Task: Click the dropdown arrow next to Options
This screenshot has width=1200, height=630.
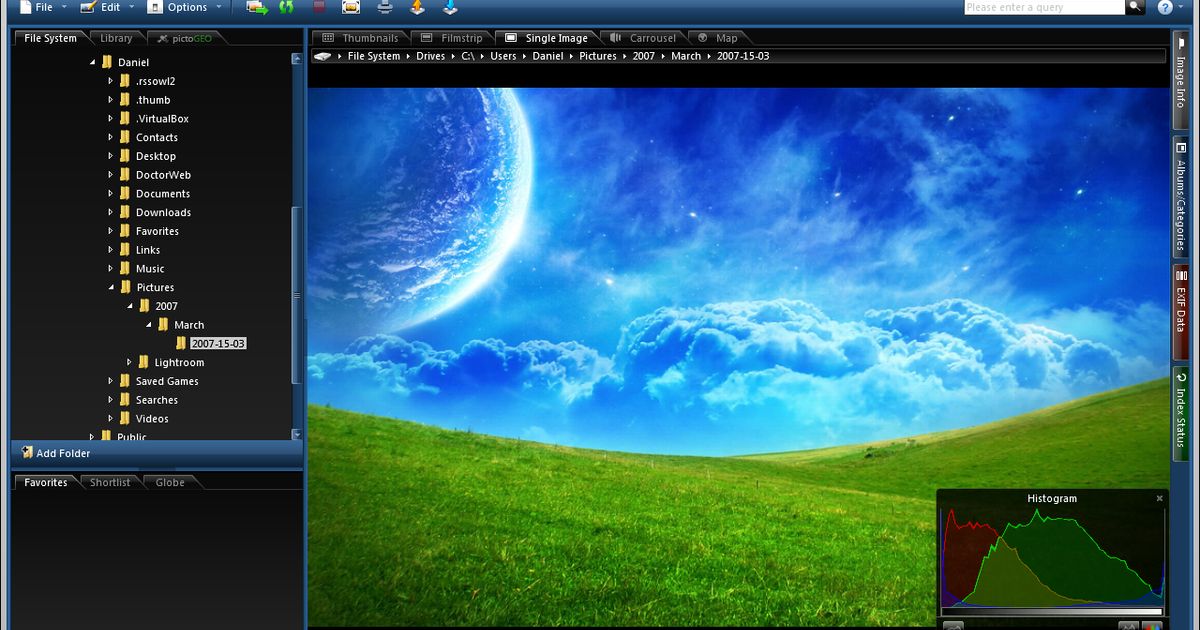Action: [x=219, y=7]
